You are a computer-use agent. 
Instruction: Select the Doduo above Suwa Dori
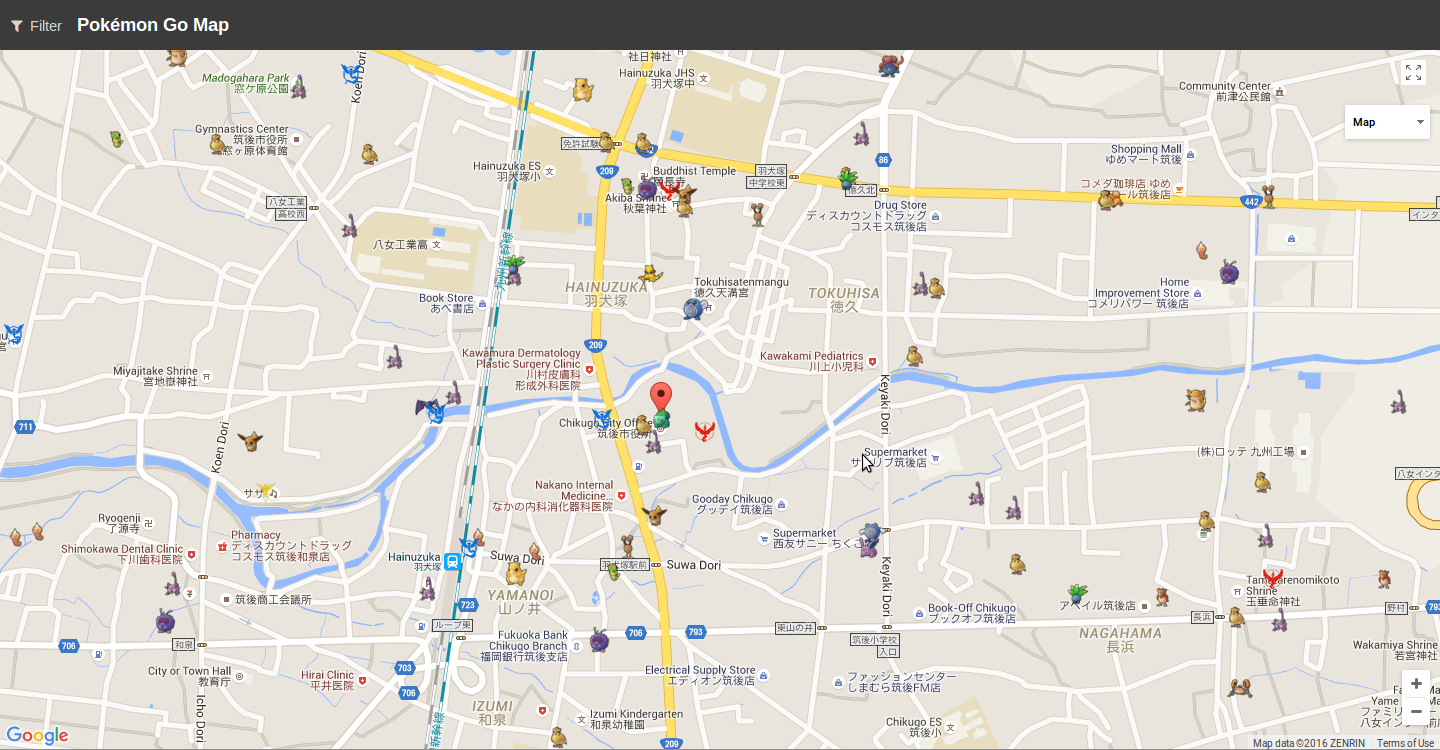pos(627,547)
